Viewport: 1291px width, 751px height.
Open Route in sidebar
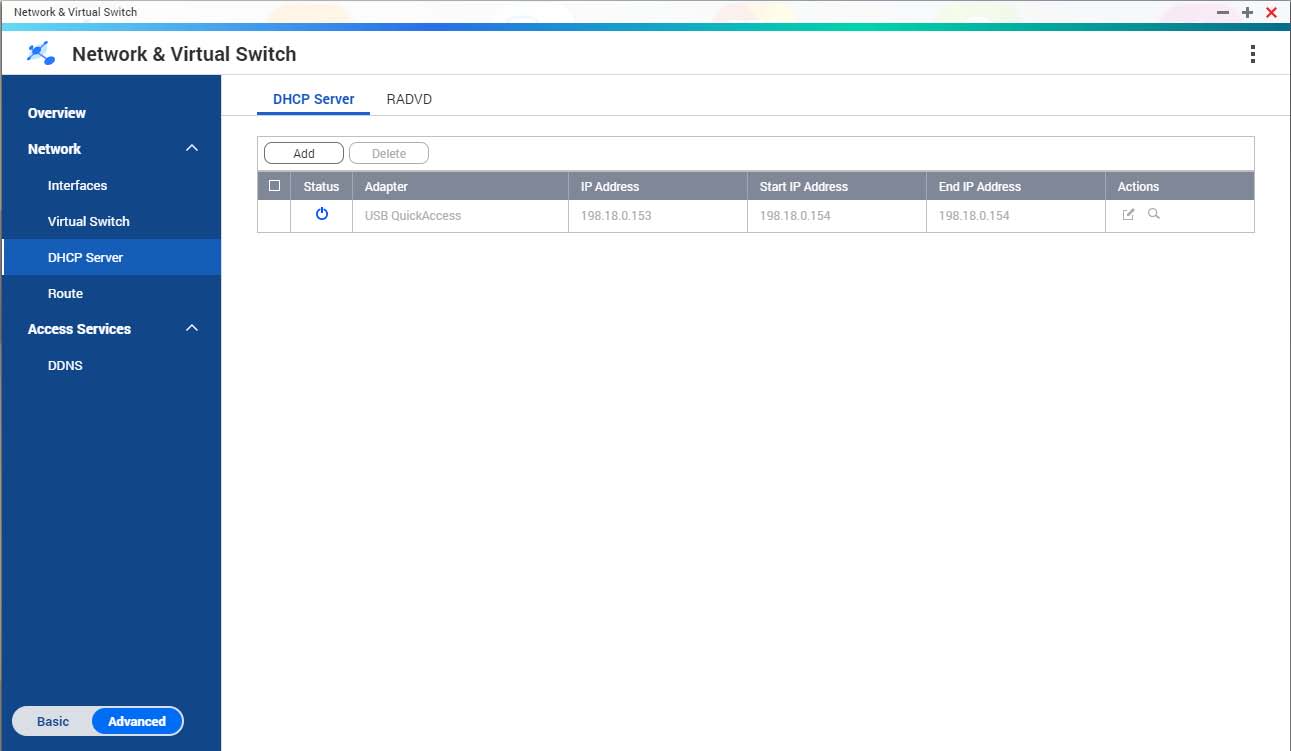tap(65, 293)
